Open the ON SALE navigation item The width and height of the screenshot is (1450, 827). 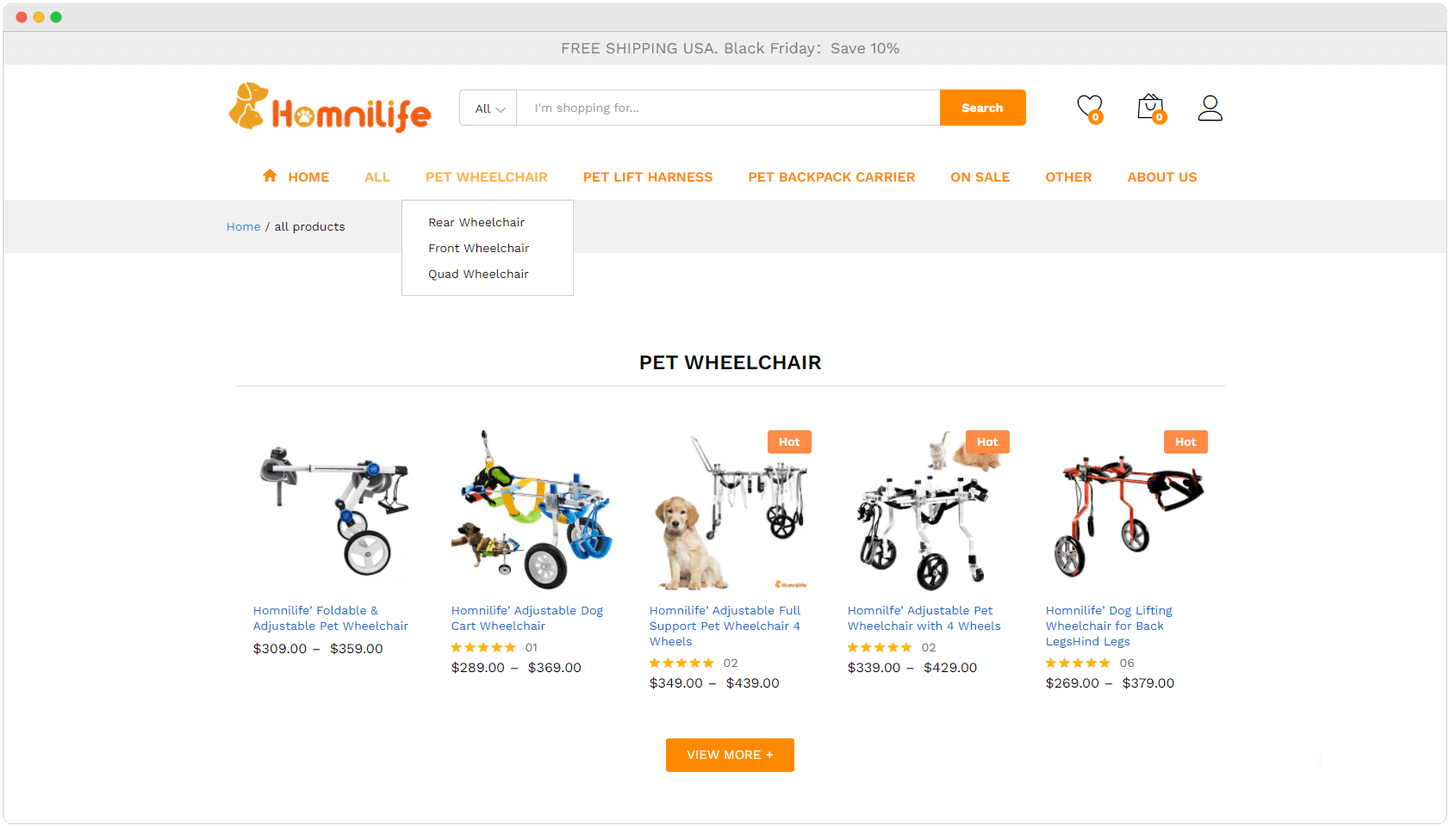980,177
